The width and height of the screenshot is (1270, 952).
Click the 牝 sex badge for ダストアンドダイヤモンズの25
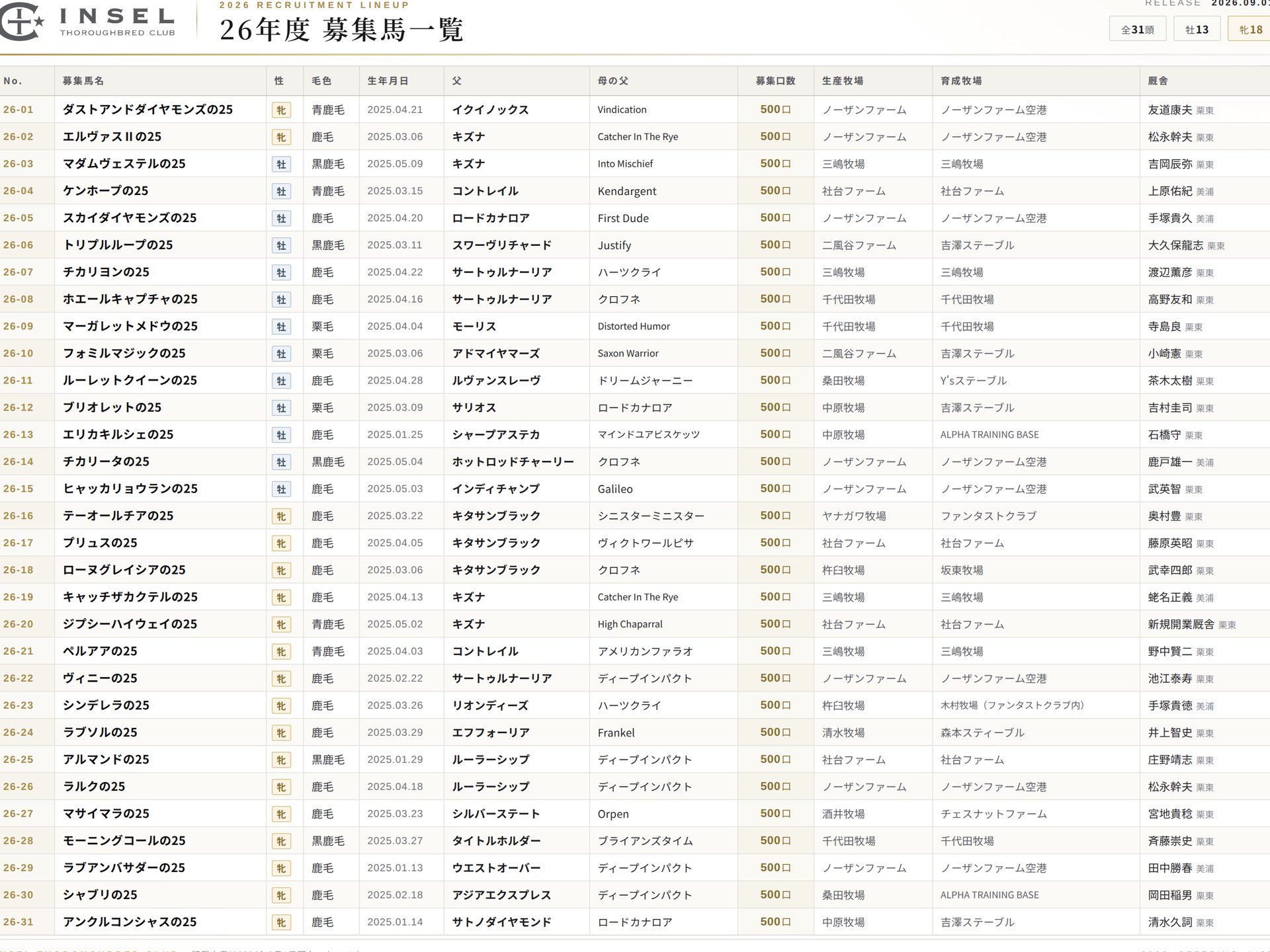pos(281,110)
